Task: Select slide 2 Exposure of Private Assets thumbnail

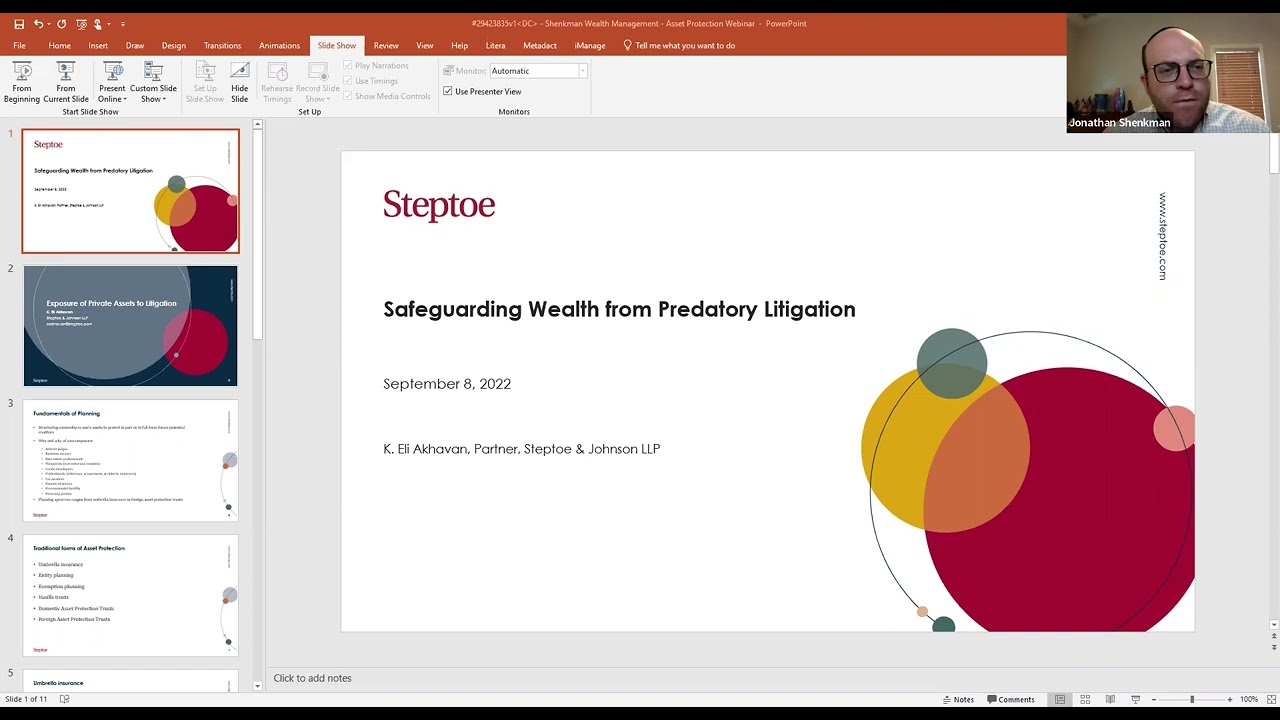Action: (x=131, y=326)
